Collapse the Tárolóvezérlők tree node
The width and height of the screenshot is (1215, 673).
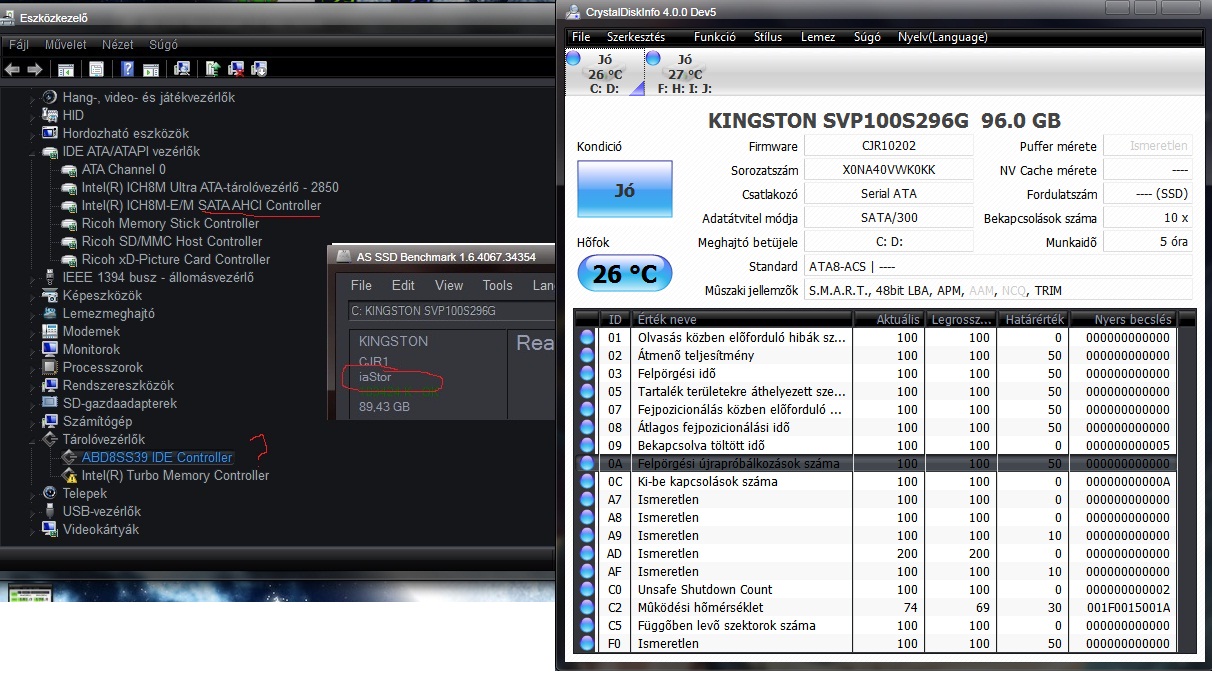[32, 440]
